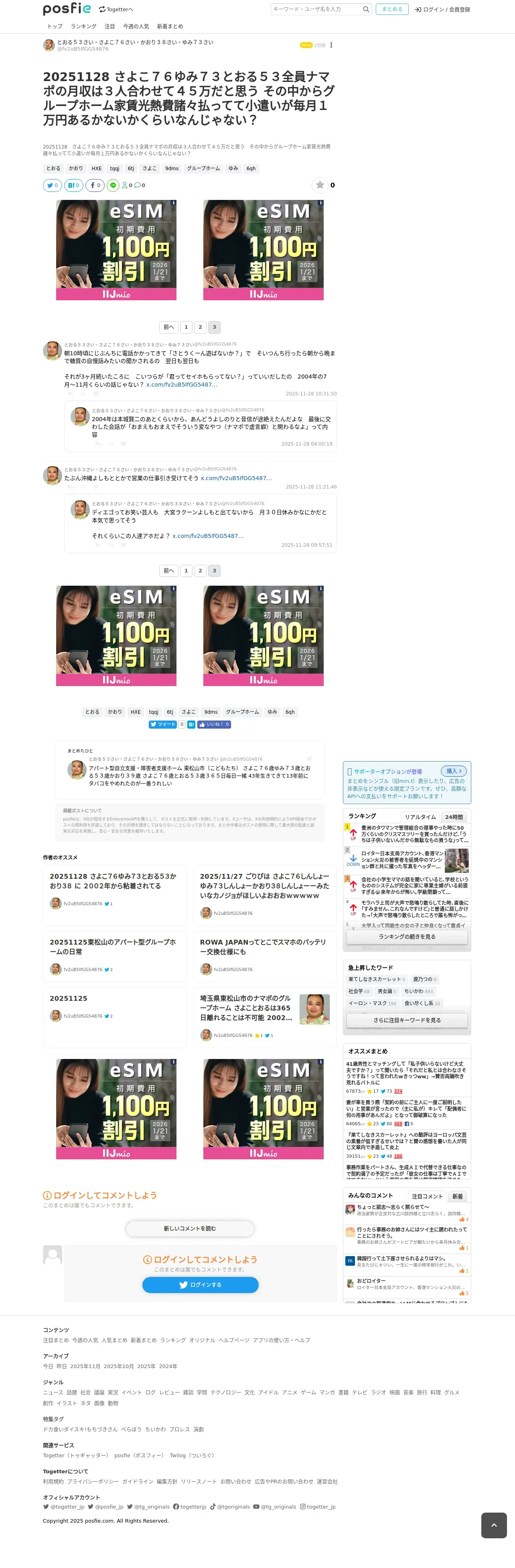Open footer @tgoriginals TikTok link
515x1568 pixels.
230,1507
